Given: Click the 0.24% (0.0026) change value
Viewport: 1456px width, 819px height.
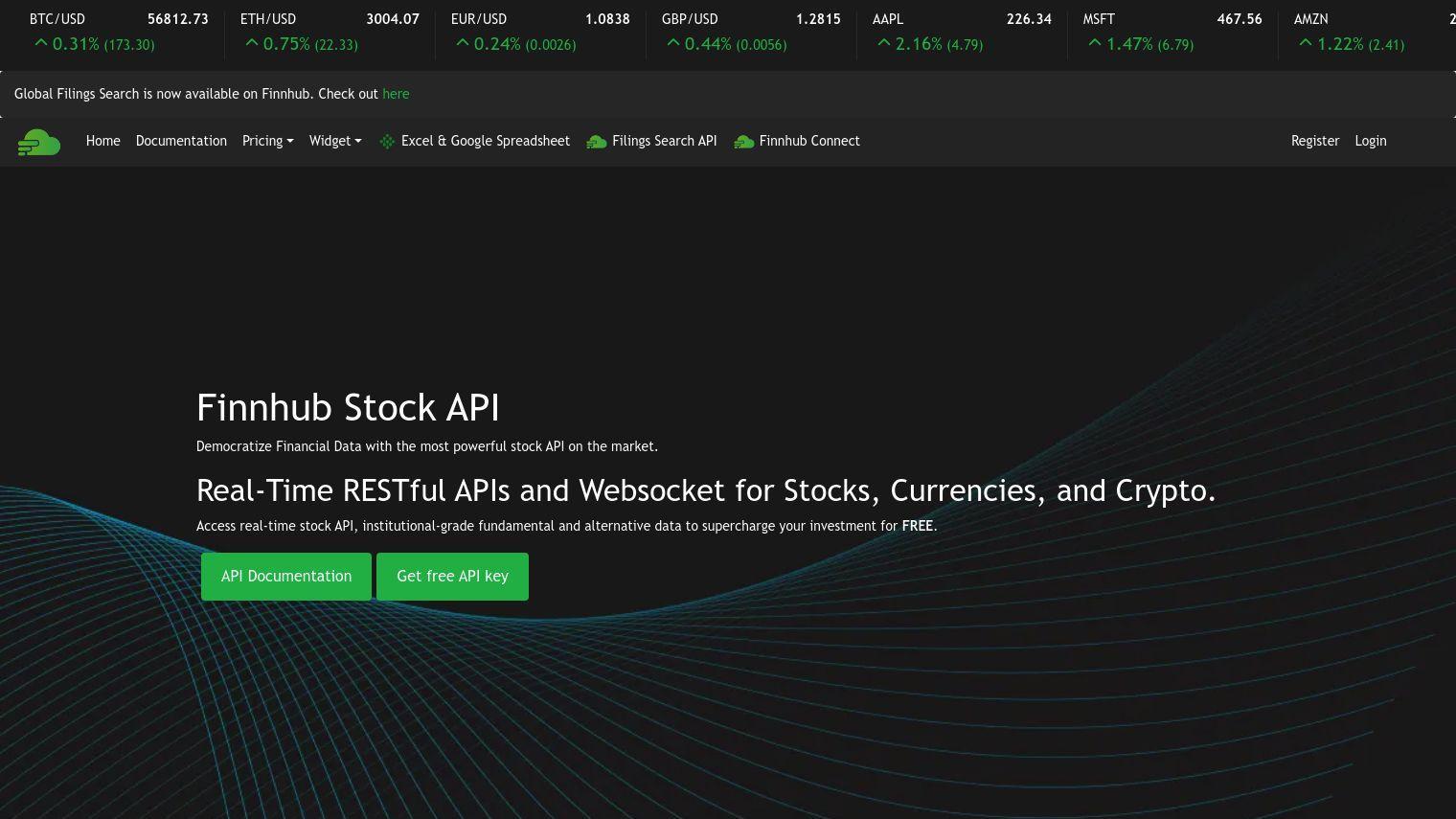Looking at the screenshot, I should pos(525,44).
